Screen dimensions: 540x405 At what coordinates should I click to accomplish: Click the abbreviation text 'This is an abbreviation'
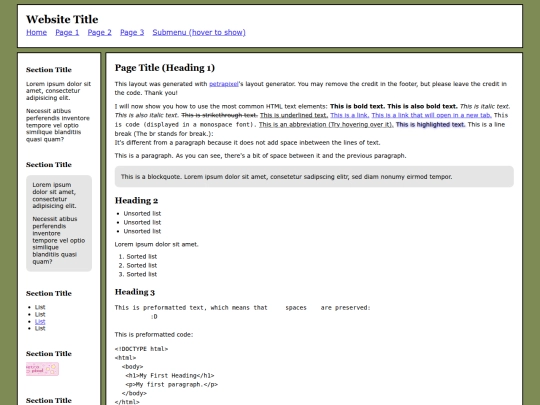[x=326, y=124]
